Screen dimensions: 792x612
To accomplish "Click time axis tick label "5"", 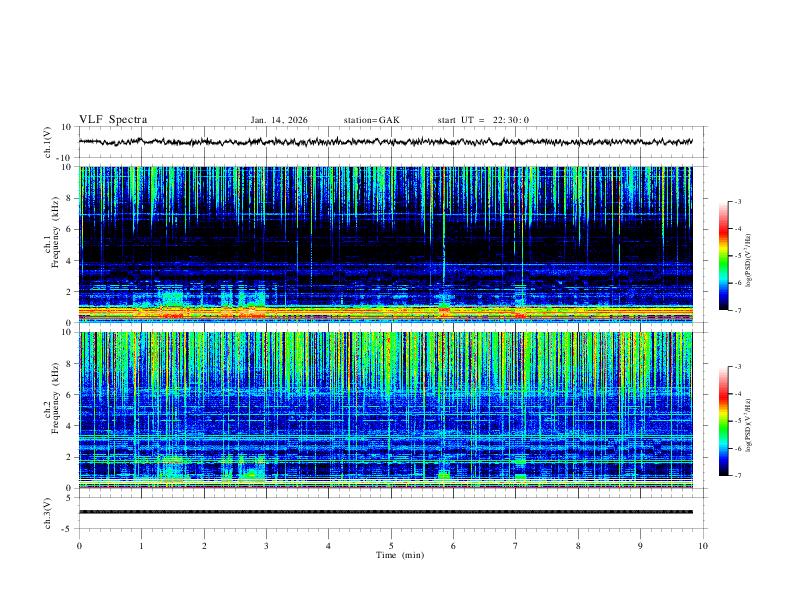I will 391,546.
